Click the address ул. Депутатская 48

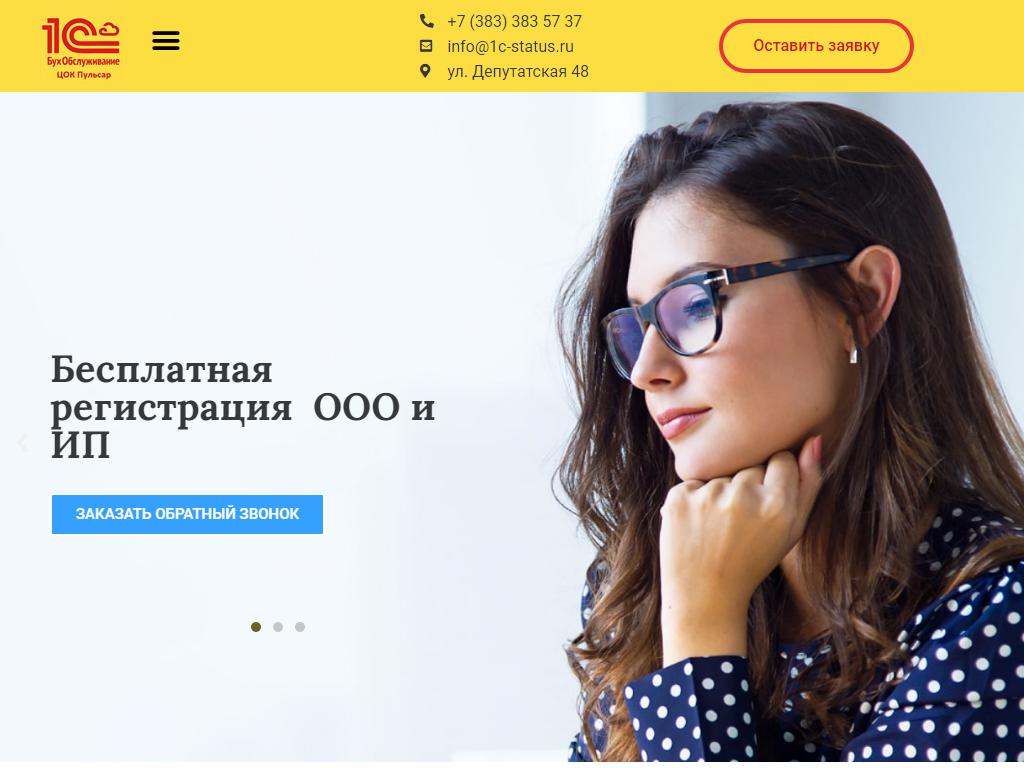tap(518, 71)
